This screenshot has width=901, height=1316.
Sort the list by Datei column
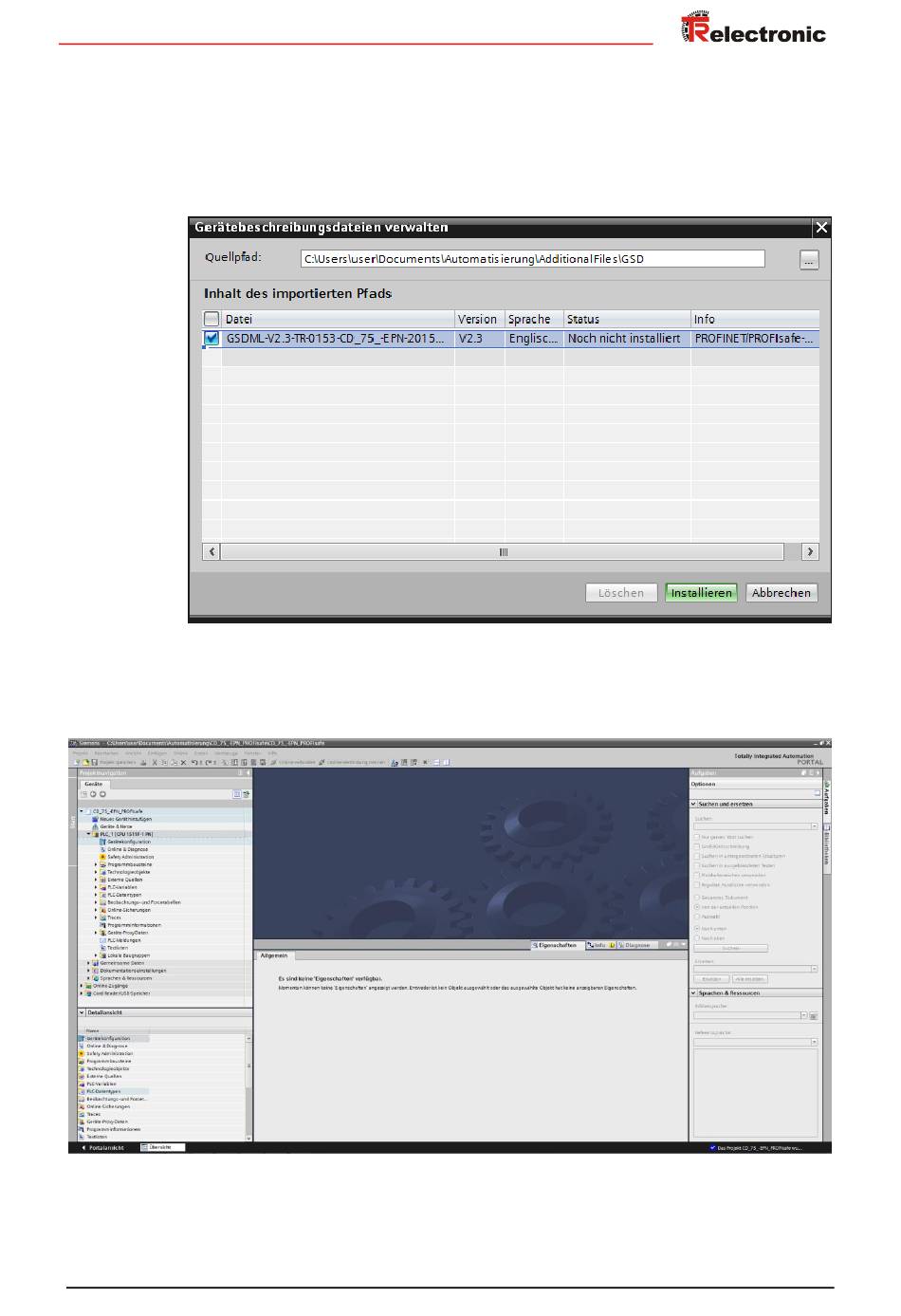(338, 319)
